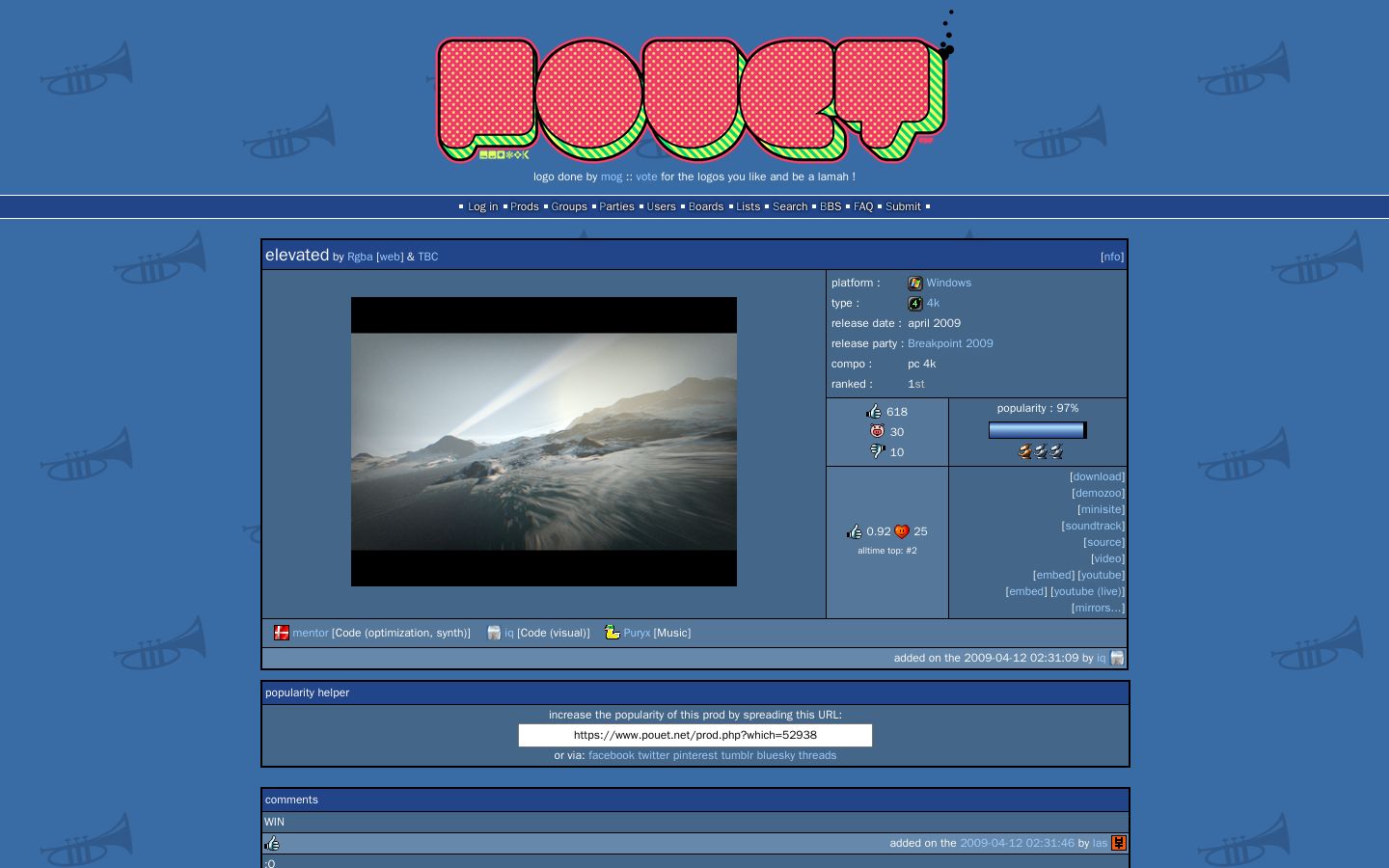Viewport: 1389px width, 868px height.
Task: Share the prod via tumblr
Action: click(x=737, y=755)
